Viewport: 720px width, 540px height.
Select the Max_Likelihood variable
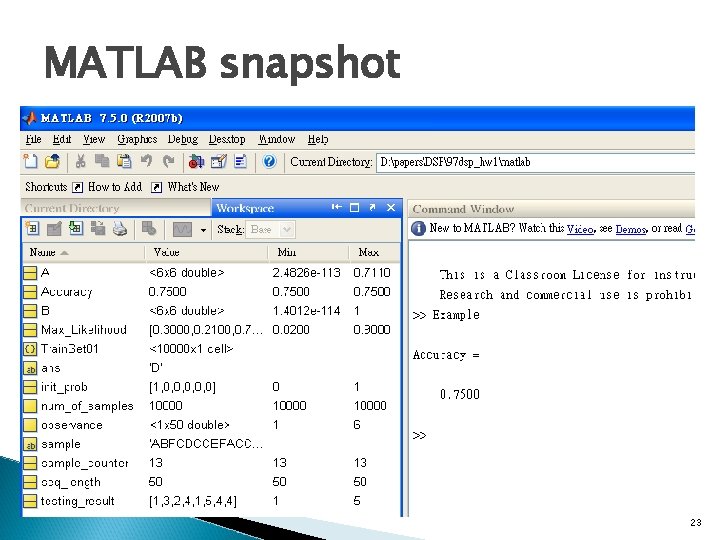coord(211,330)
